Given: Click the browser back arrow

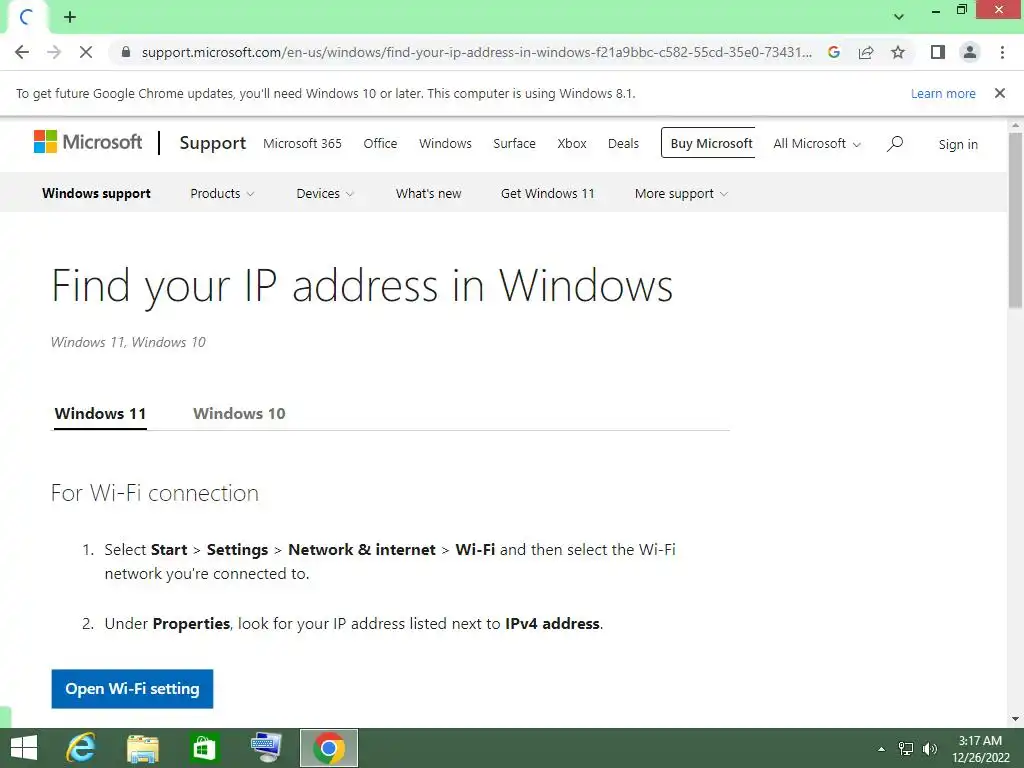Looking at the screenshot, I should [22, 52].
